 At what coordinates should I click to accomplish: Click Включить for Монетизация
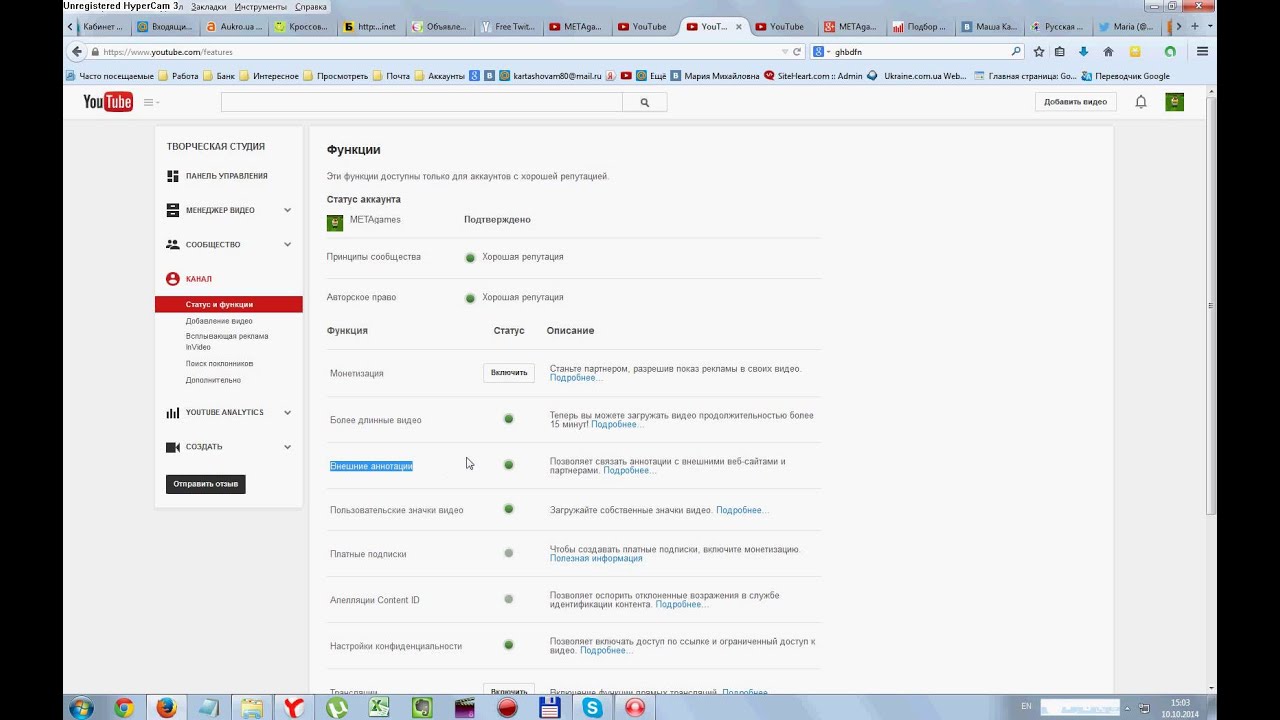coord(509,373)
